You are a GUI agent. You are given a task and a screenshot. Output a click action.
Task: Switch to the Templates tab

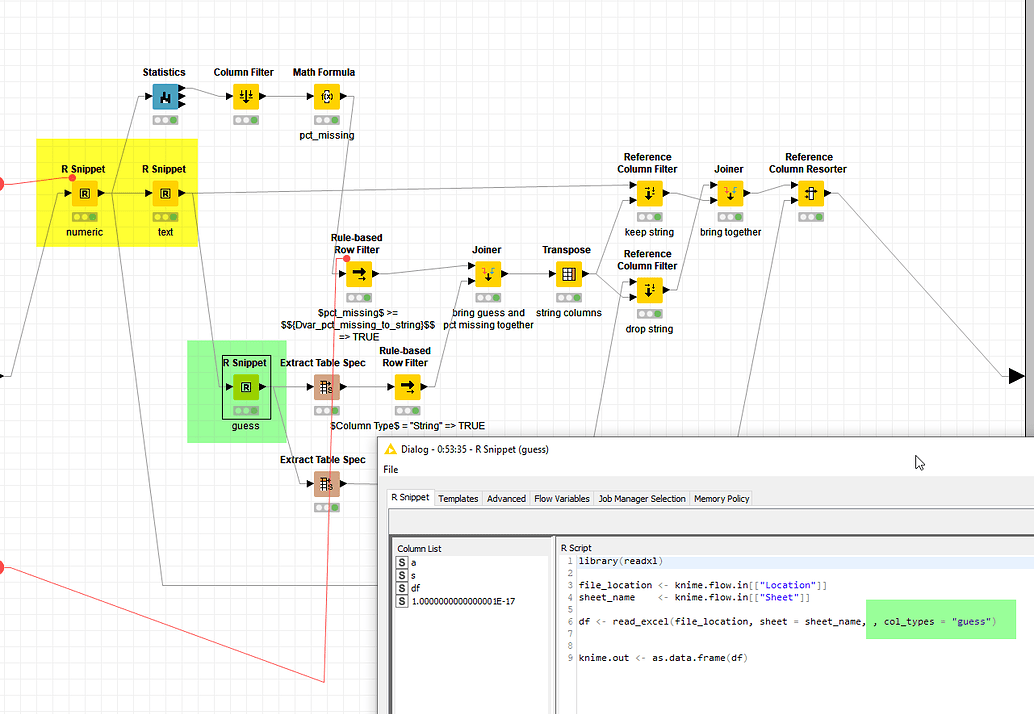click(458, 498)
